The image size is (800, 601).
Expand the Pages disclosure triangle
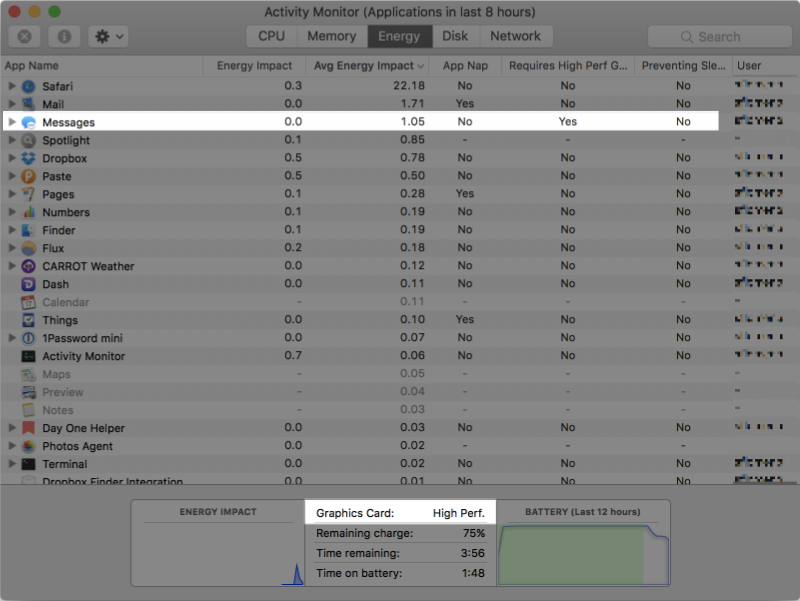(x=12, y=194)
